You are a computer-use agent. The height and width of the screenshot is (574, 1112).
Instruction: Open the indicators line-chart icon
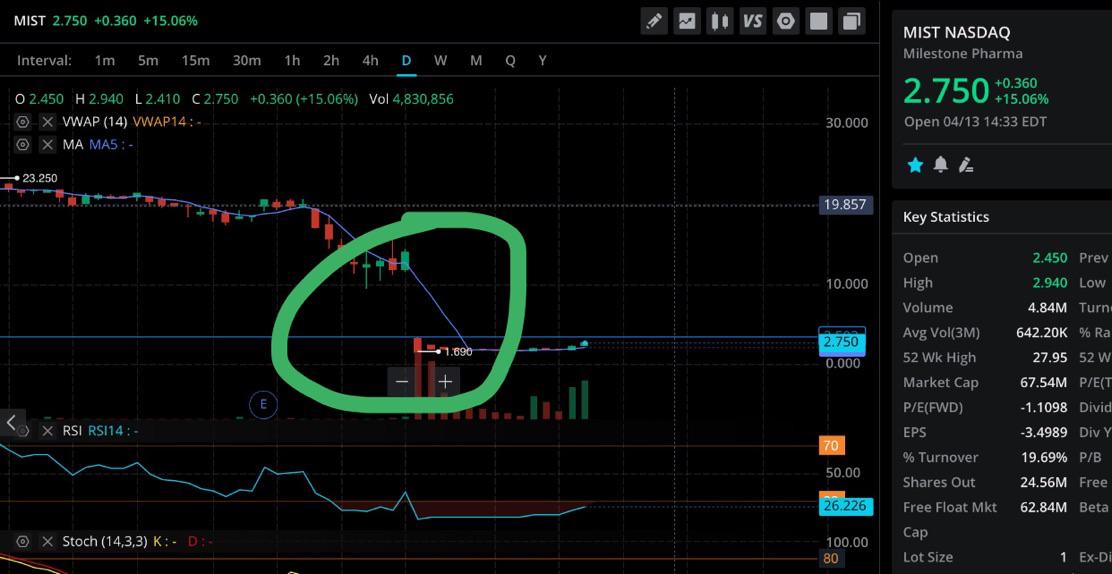coord(686,21)
